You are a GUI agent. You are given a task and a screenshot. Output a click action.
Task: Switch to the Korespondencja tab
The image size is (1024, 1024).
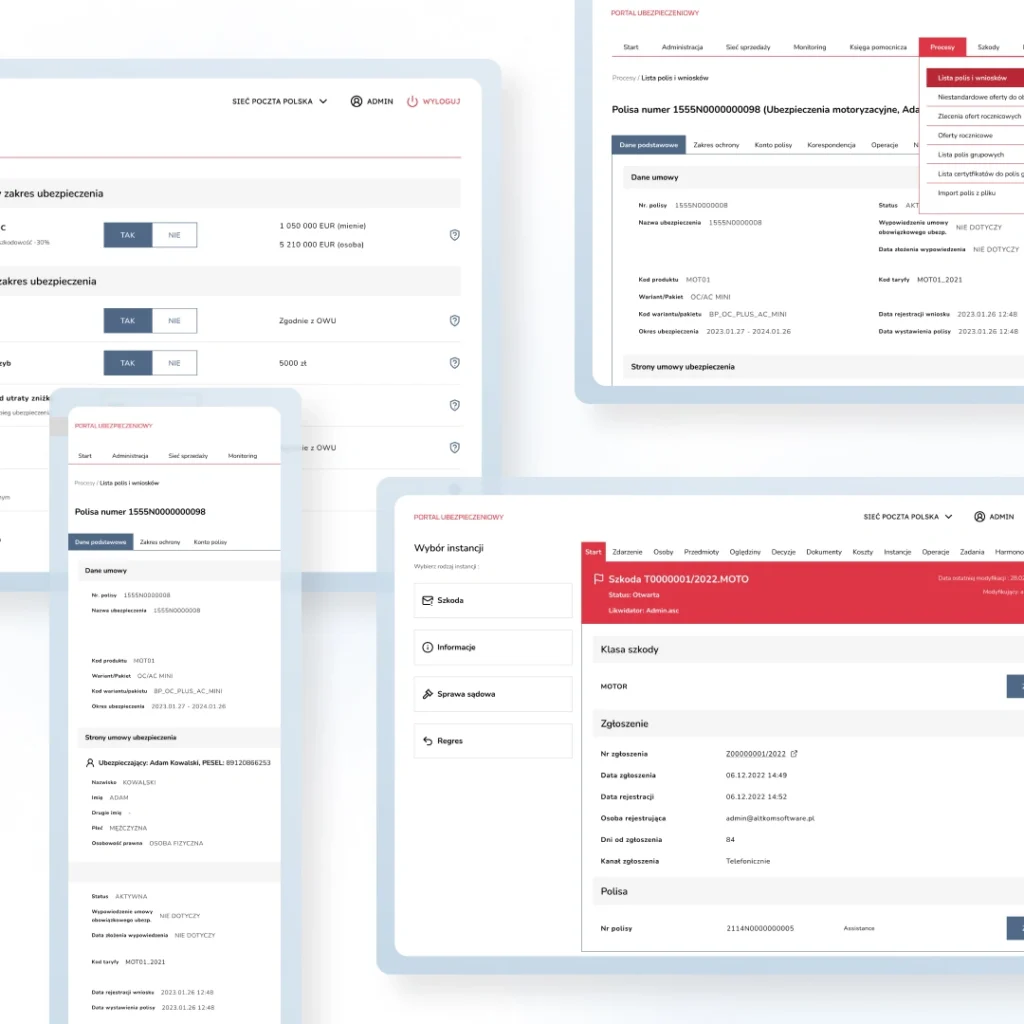pos(831,145)
